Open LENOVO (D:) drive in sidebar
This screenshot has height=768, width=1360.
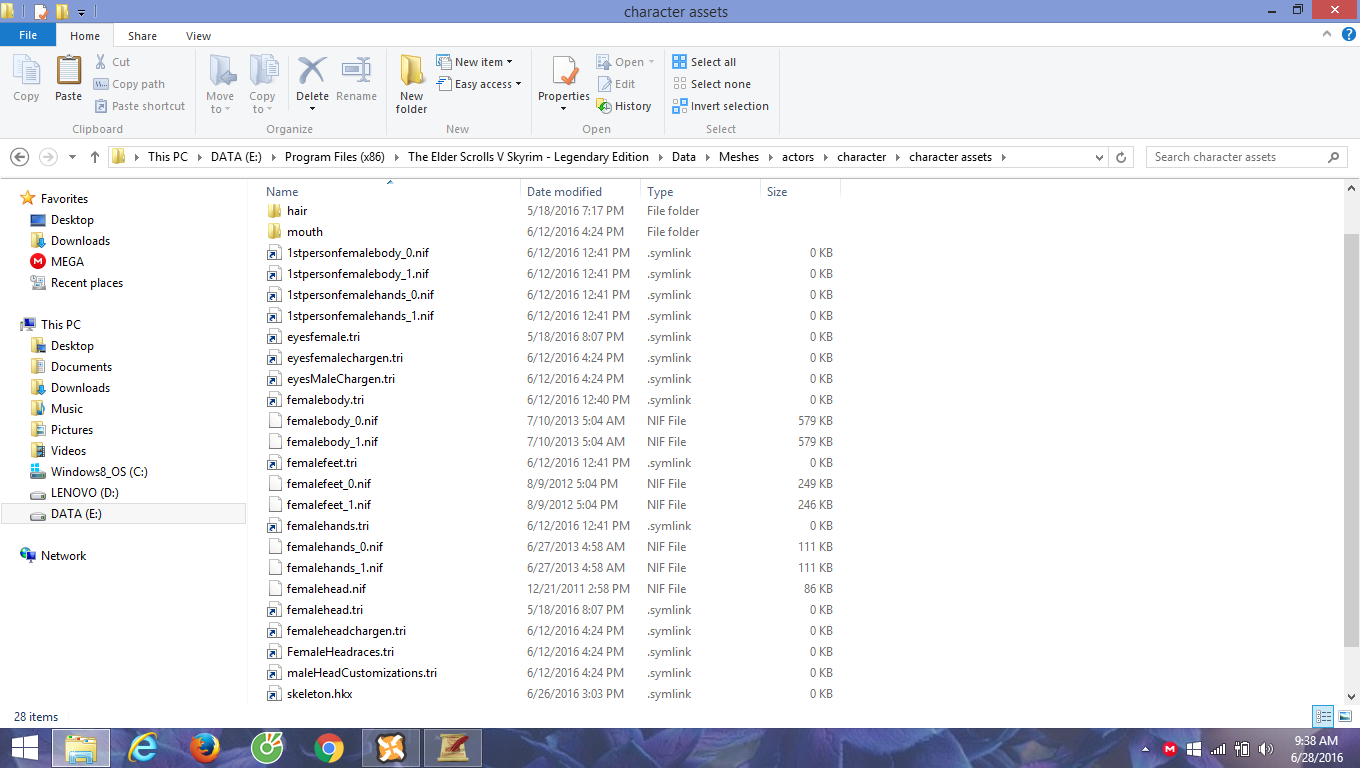tap(84, 493)
